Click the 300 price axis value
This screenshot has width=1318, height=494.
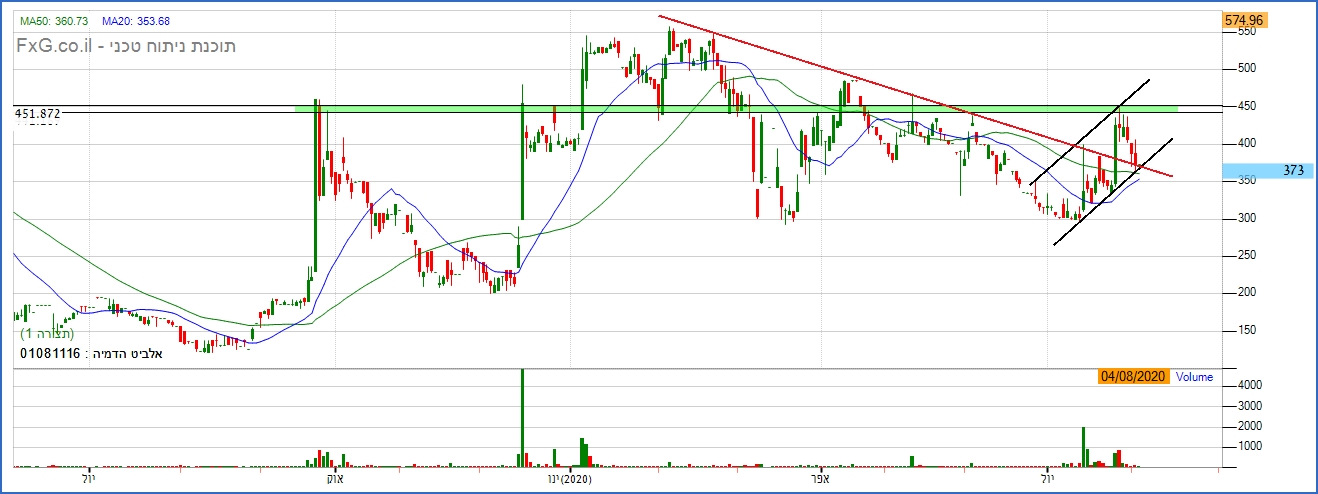(x=1246, y=218)
